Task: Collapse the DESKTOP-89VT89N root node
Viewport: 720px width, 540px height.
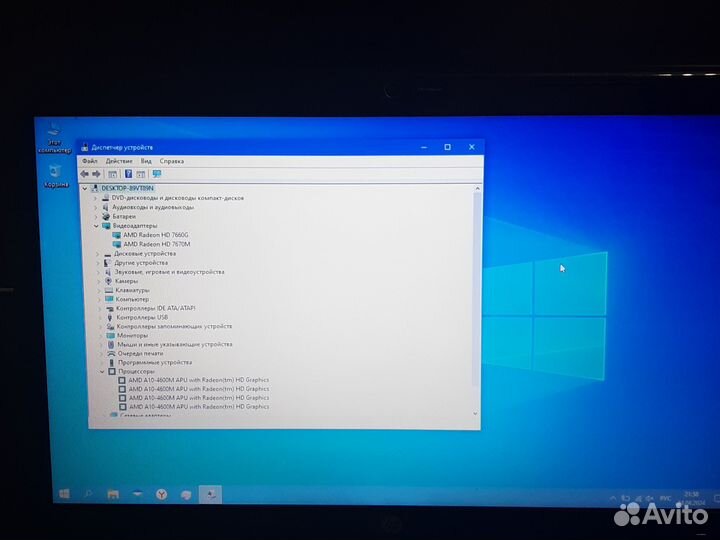Action: [x=85, y=188]
